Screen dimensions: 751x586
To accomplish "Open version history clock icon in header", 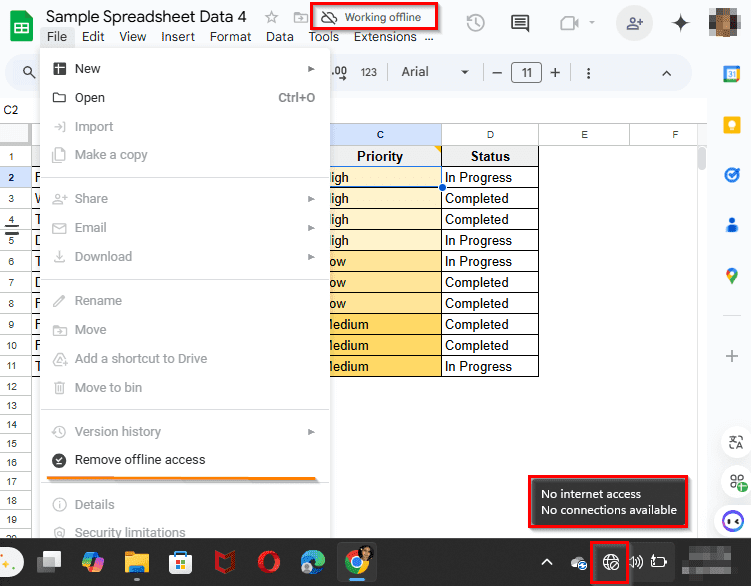I will pyautogui.click(x=475, y=23).
